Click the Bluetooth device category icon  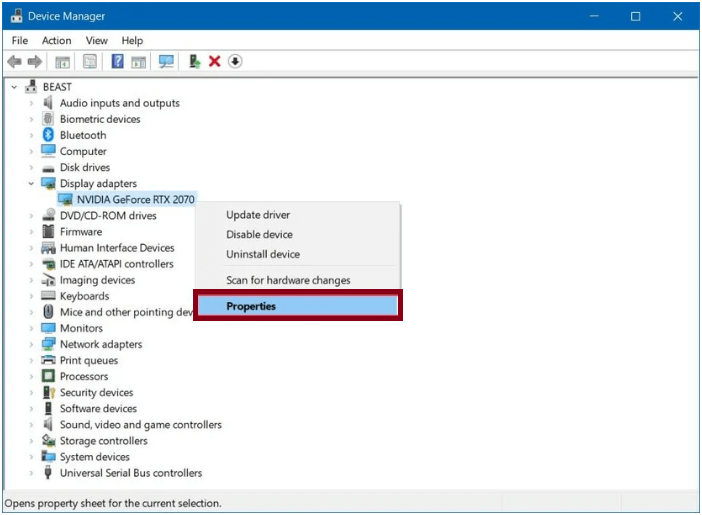click(48, 135)
